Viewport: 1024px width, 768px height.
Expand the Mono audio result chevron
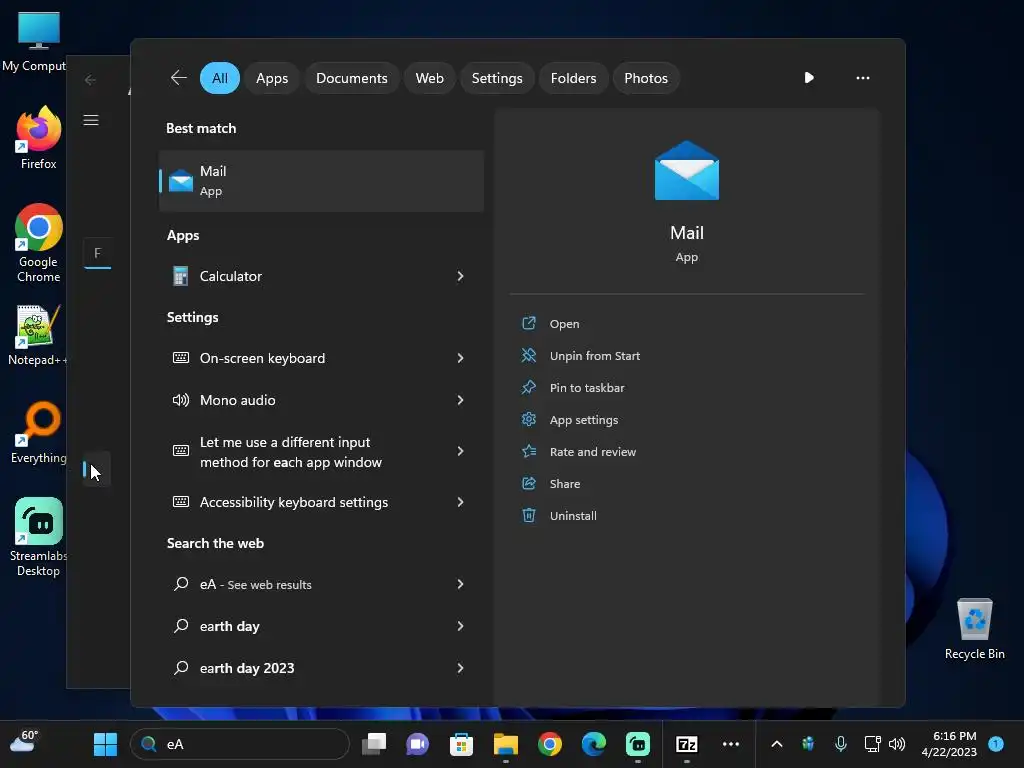[x=460, y=400]
